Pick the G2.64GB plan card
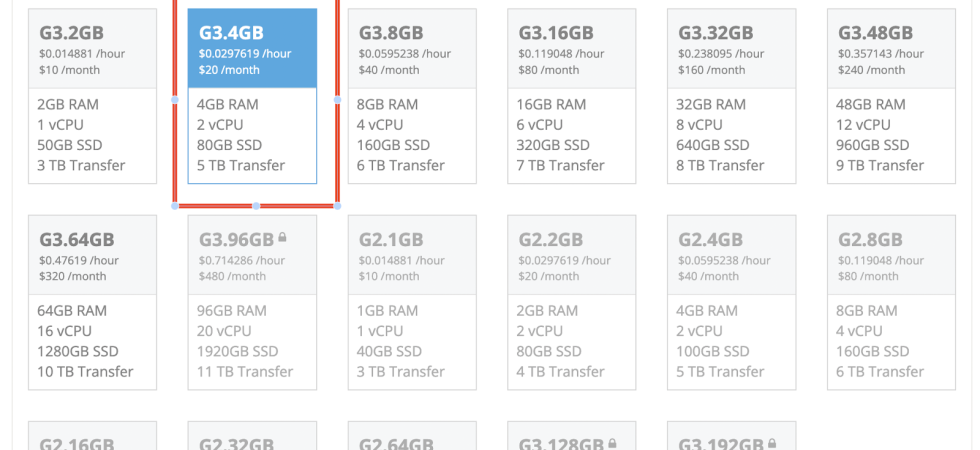The height and width of the screenshot is (450, 980). point(412,436)
